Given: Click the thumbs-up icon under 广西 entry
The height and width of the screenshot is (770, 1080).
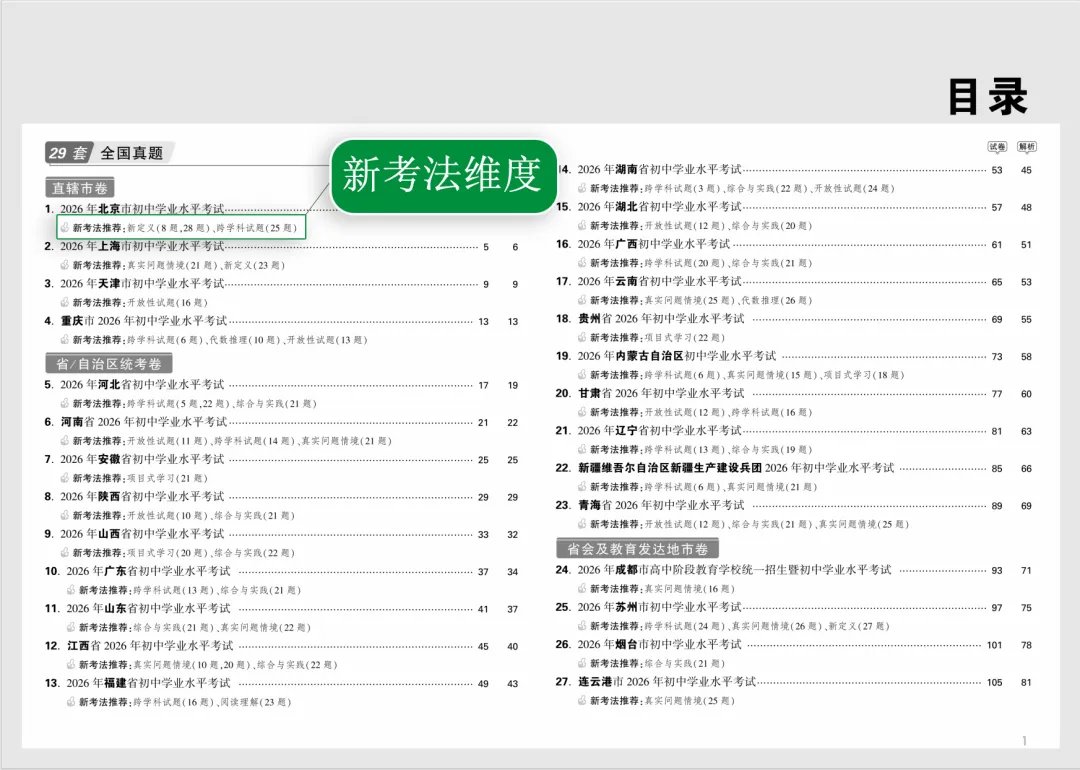Looking at the screenshot, I should click(582, 262).
